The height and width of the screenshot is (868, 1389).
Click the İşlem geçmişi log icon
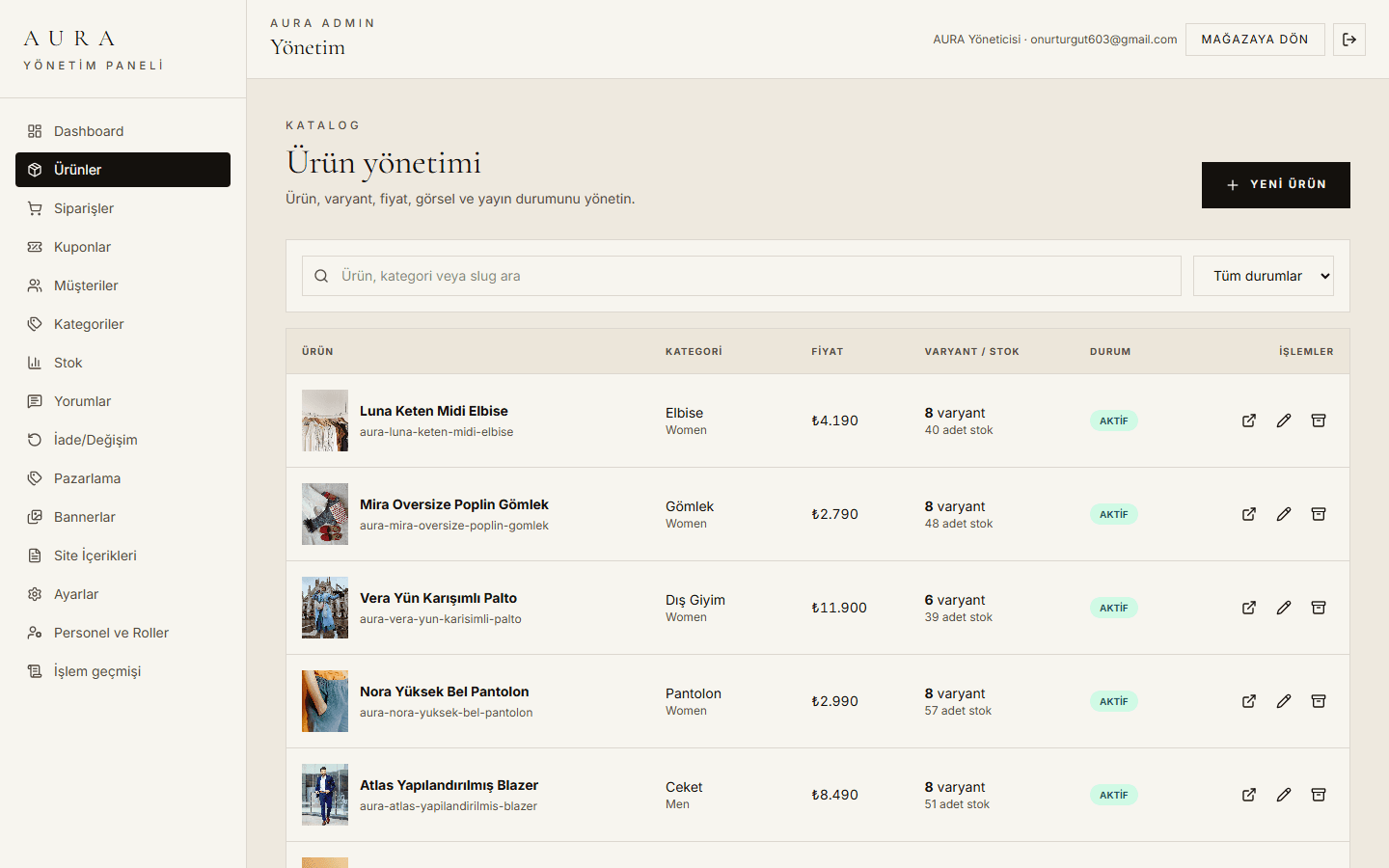click(x=35, y=671)
